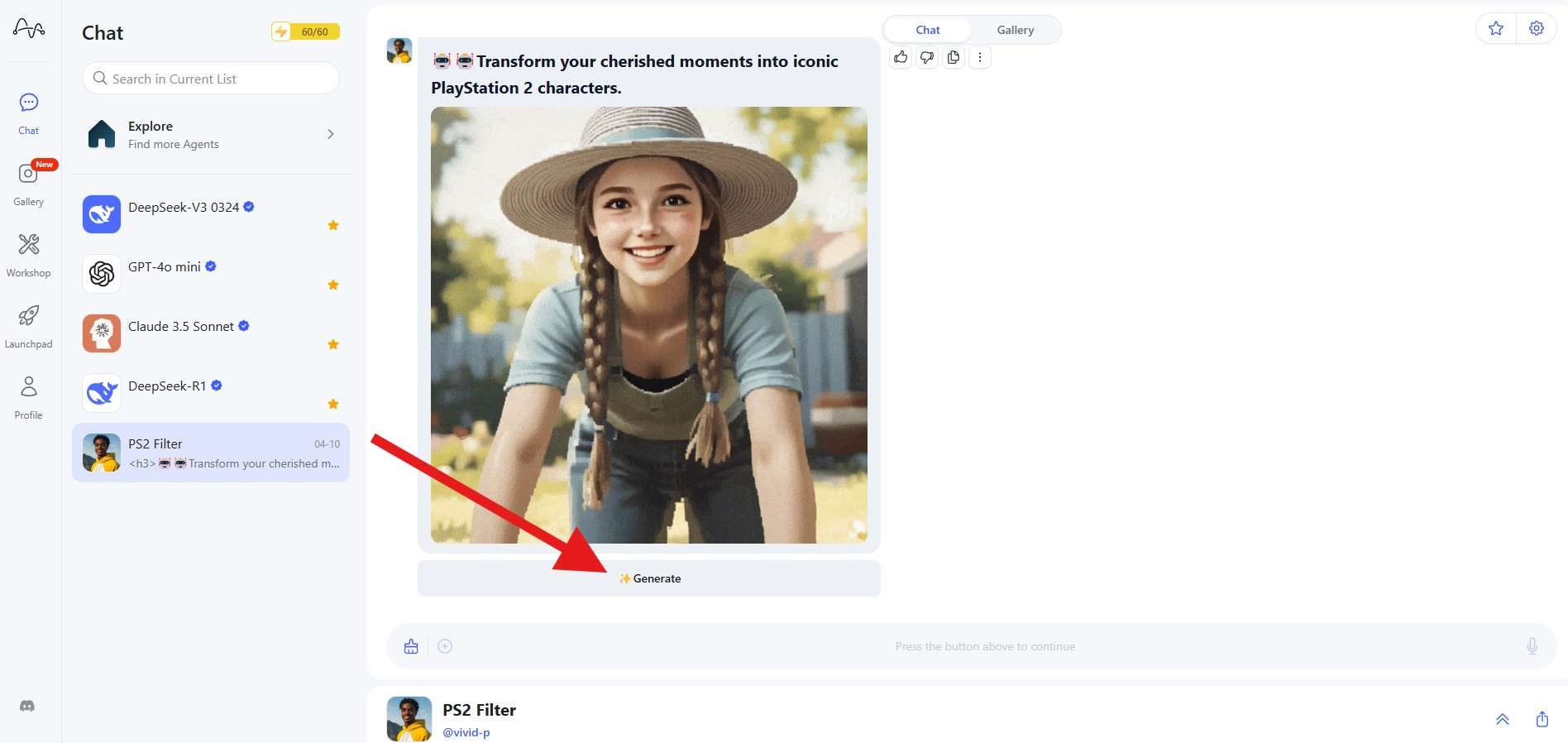1568x743 pixels.
Task: Open the GPT-4o mini chat
Action: point(211,274)
